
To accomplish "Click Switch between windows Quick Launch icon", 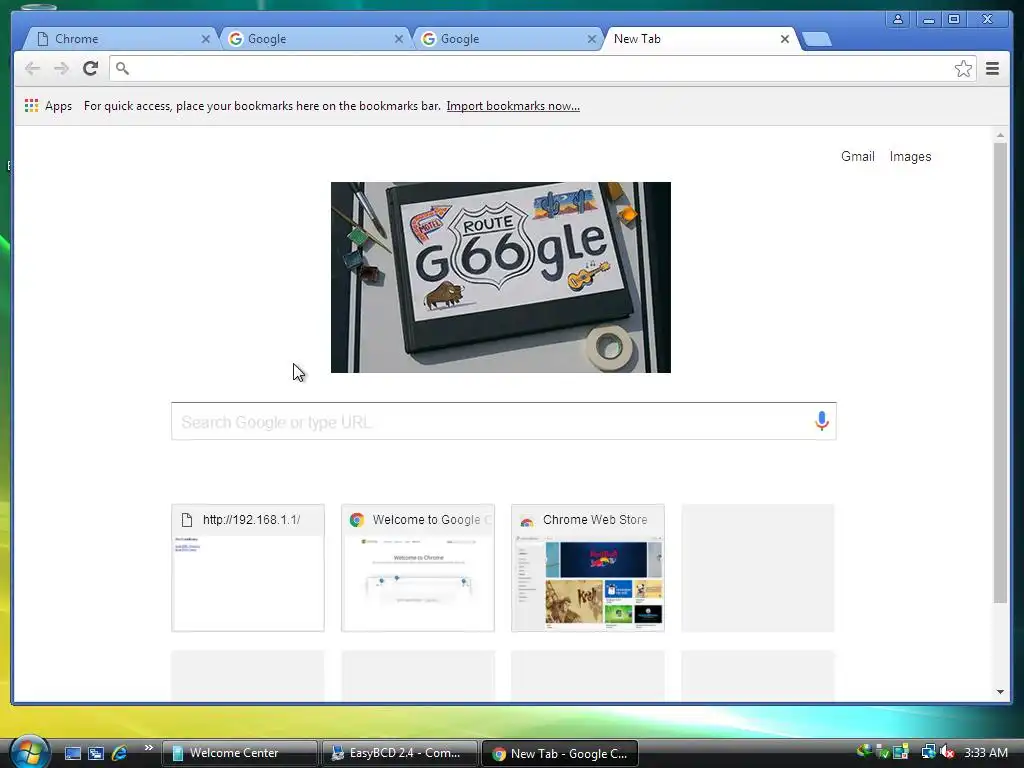I will pos(96,753).
